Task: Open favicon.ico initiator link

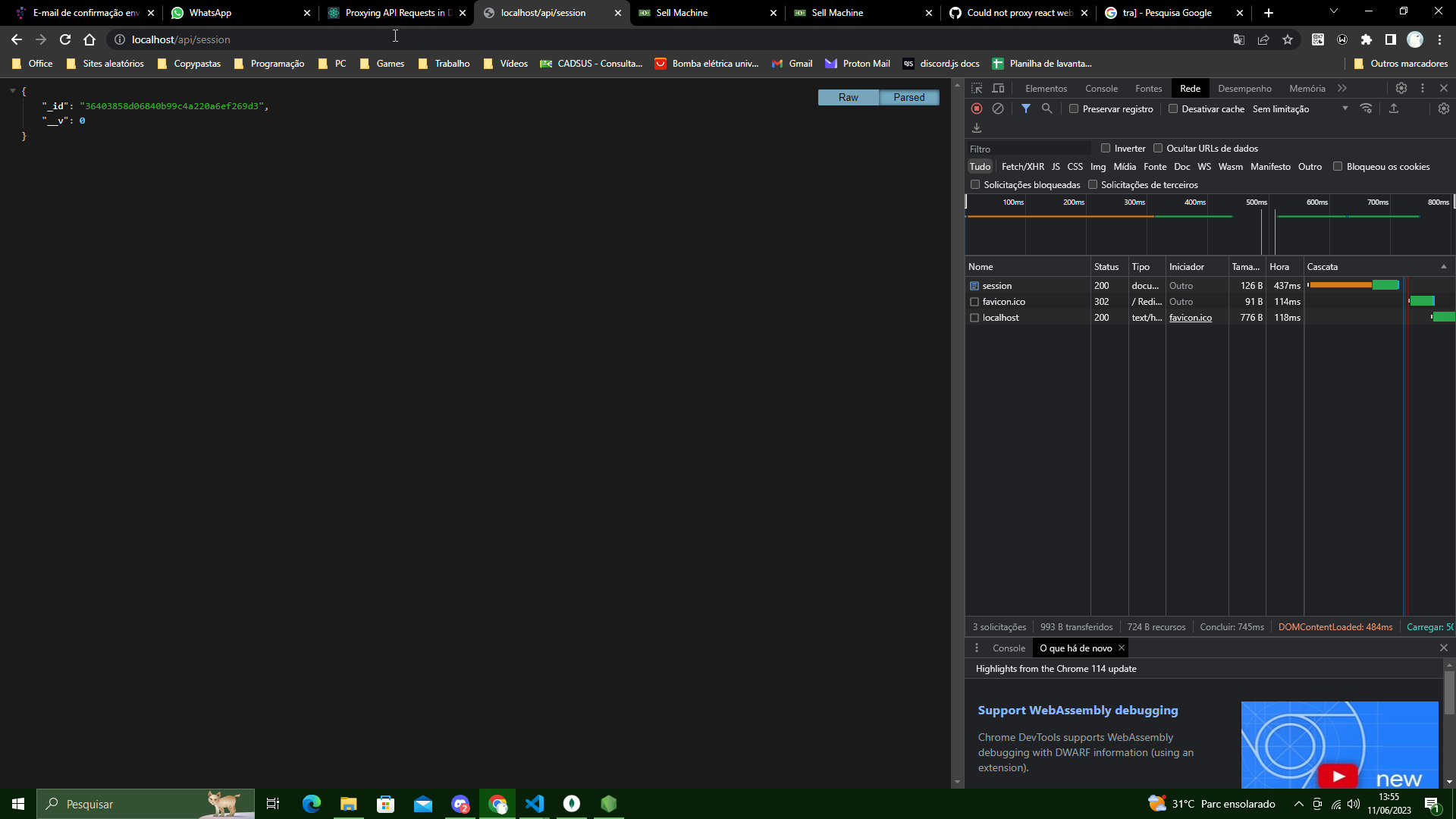Action: coord(1190,318)
